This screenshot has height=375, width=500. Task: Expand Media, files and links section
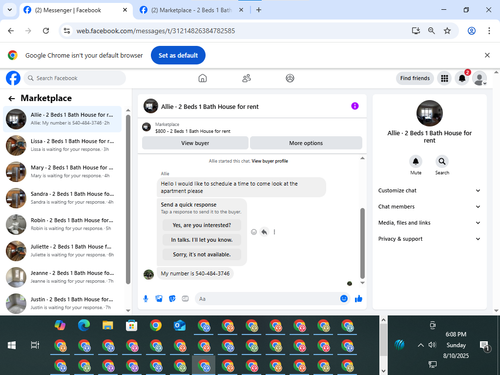pyautogui.click(x=429, y=223)
